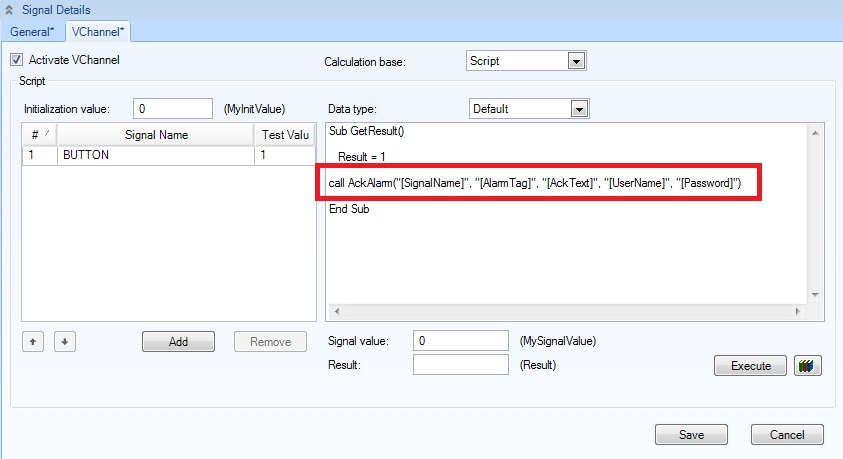Toggle the Activate VChannel checkbox
The image size is (843, 459).
click(17, 60)
